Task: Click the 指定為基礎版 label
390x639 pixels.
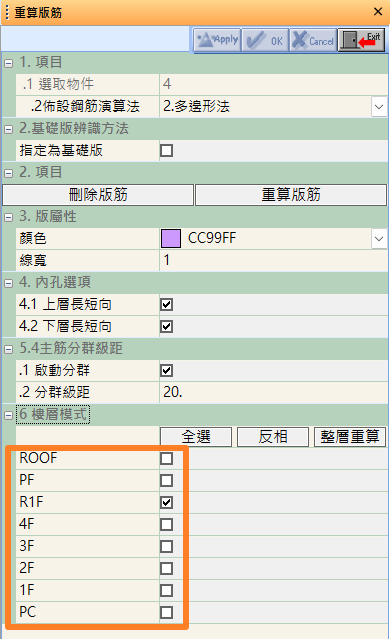Action: click(x=61, y=150)
